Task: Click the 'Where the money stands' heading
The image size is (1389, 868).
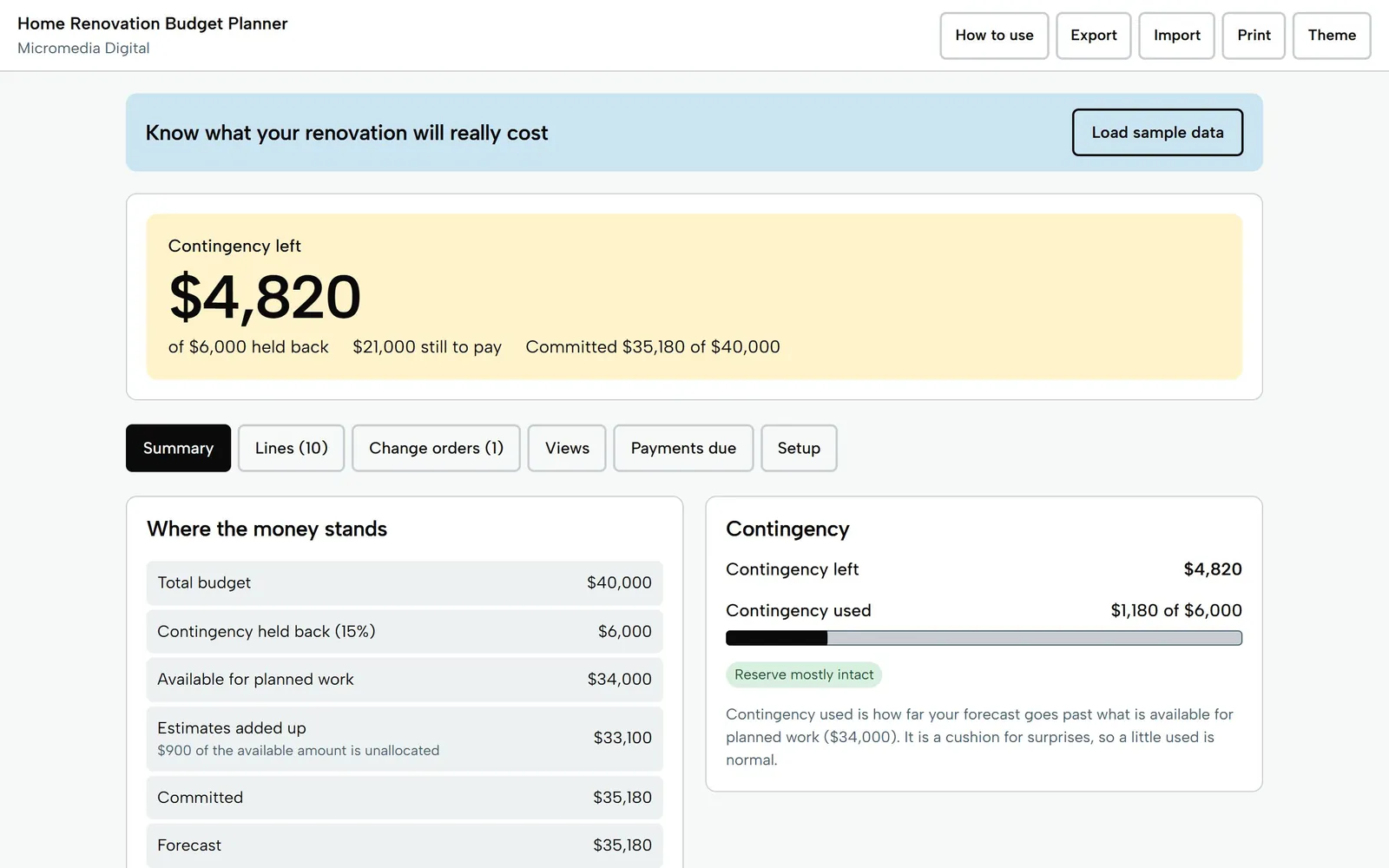Action: pyautogui.click(x=267, y=529)
